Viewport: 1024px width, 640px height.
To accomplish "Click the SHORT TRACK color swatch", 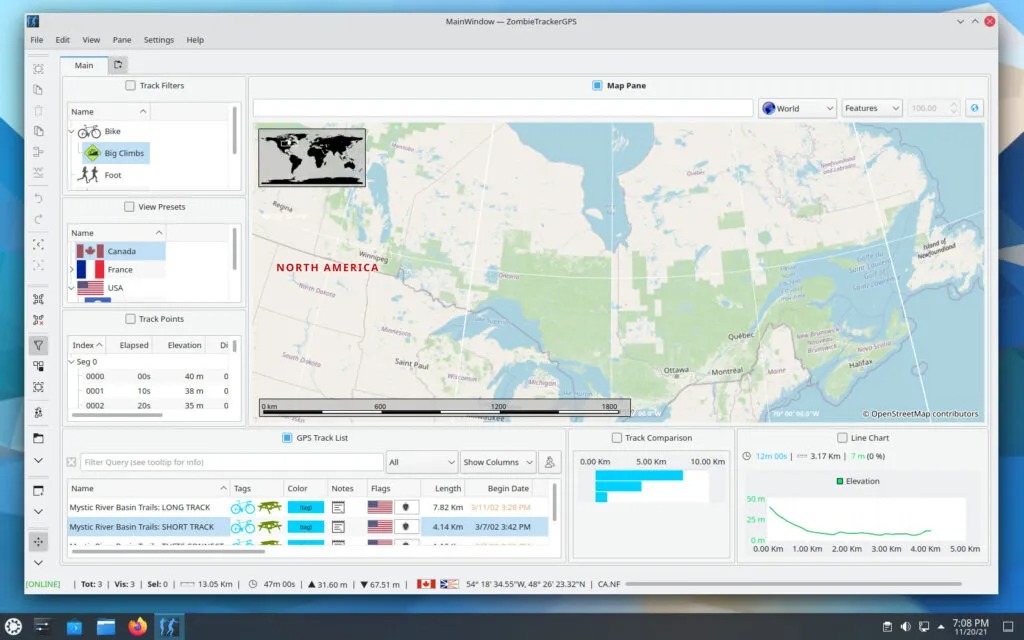I will pos(305,526).
